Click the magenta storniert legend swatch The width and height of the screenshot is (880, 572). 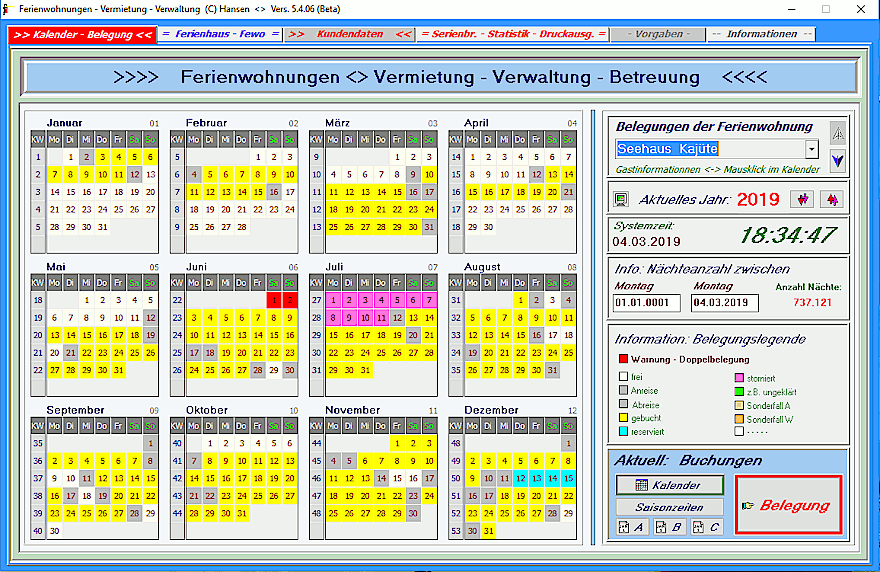(738, 377)
